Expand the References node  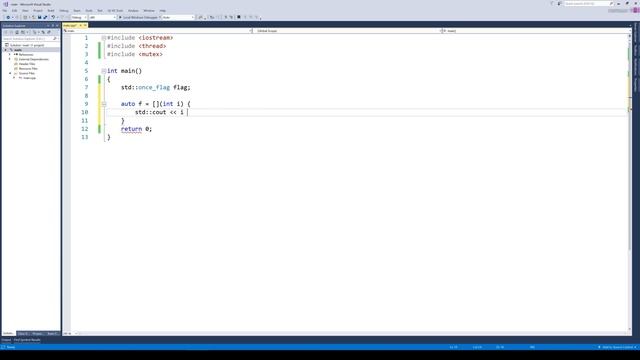tap(10, 54)
